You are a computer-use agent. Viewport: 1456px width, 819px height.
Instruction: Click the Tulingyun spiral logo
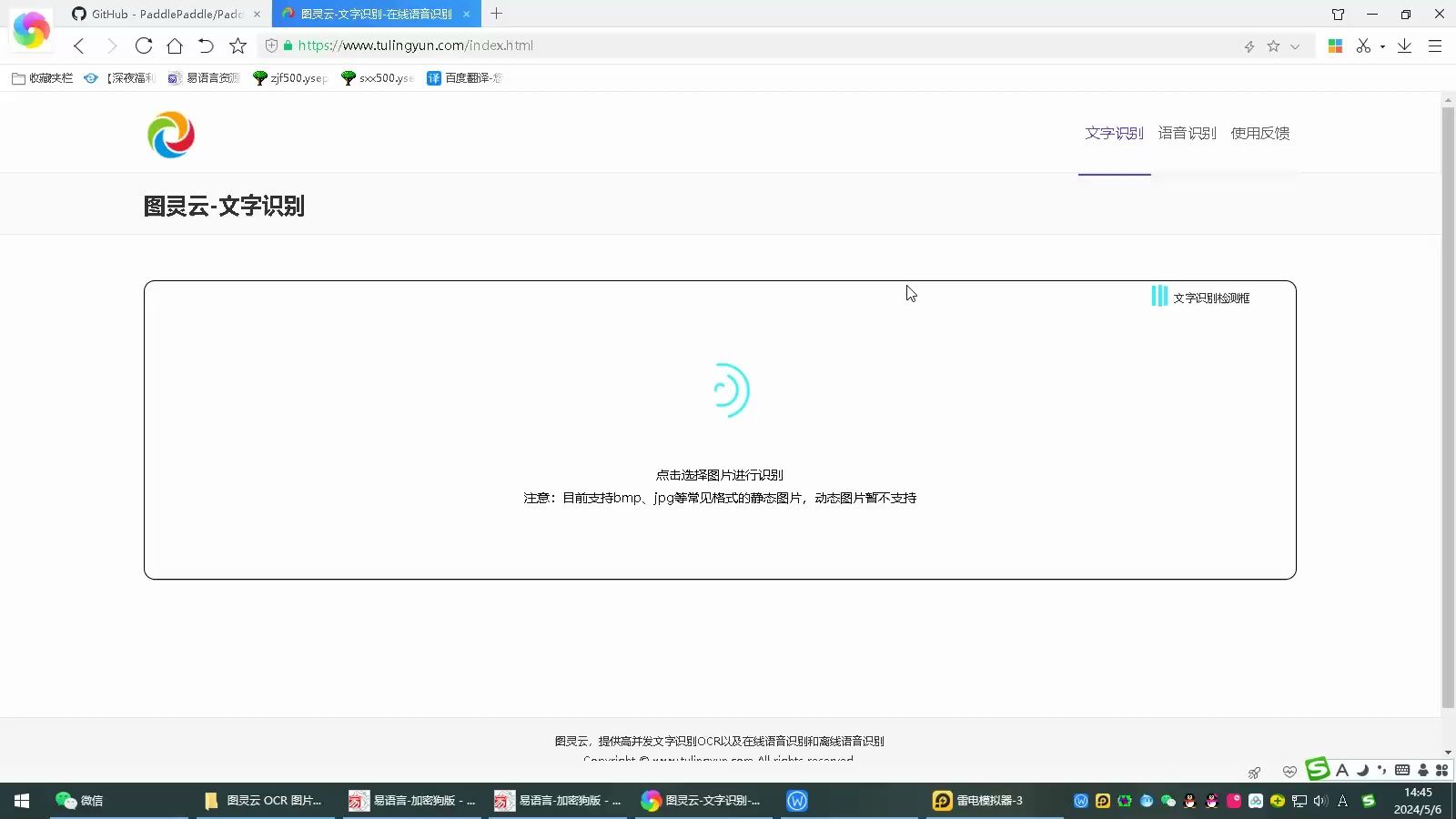click(x=171, y=134)
